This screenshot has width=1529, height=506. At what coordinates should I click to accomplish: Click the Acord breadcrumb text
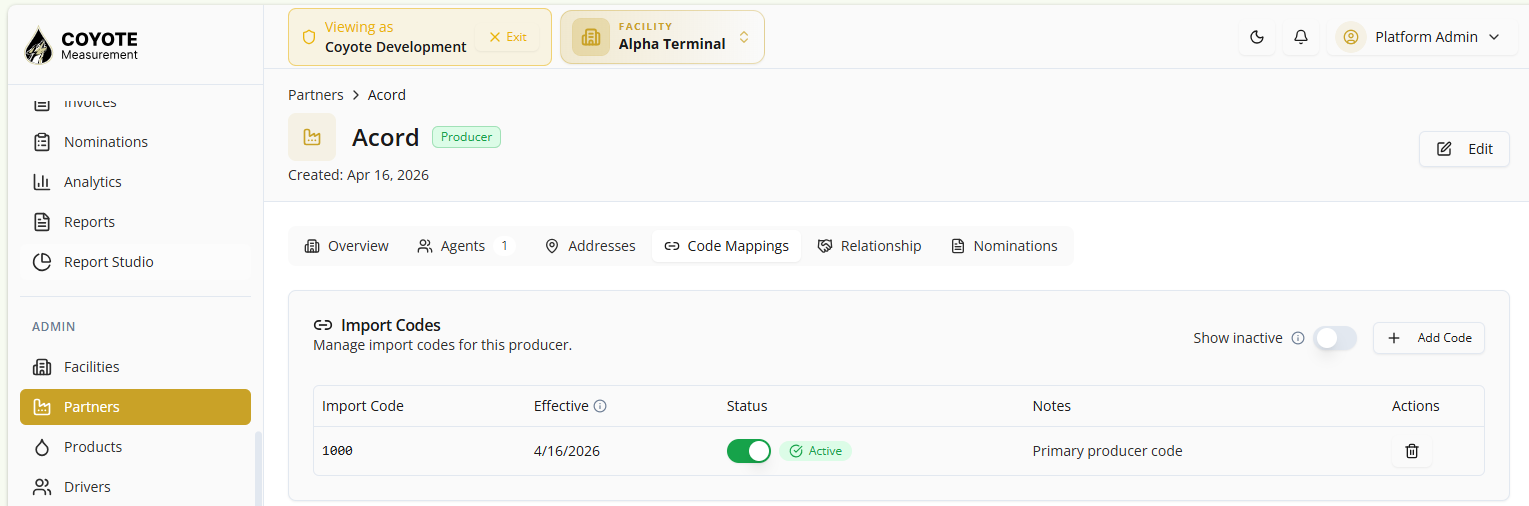(x=387, y=95)
